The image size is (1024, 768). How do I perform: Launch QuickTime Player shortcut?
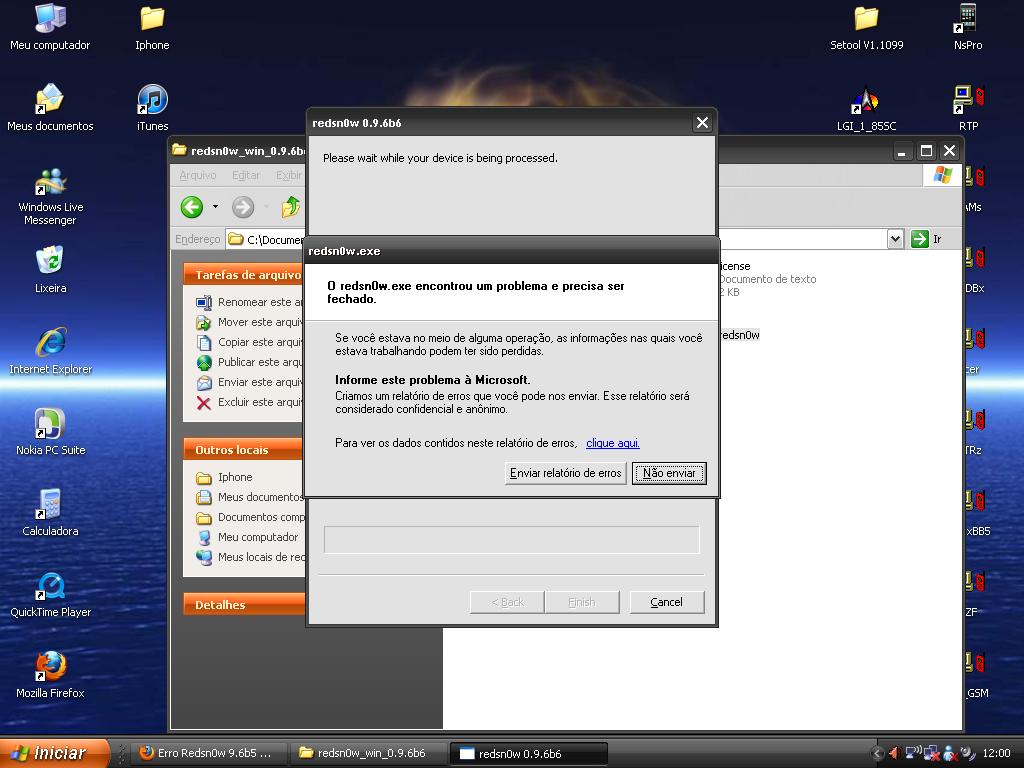[50, 593]
